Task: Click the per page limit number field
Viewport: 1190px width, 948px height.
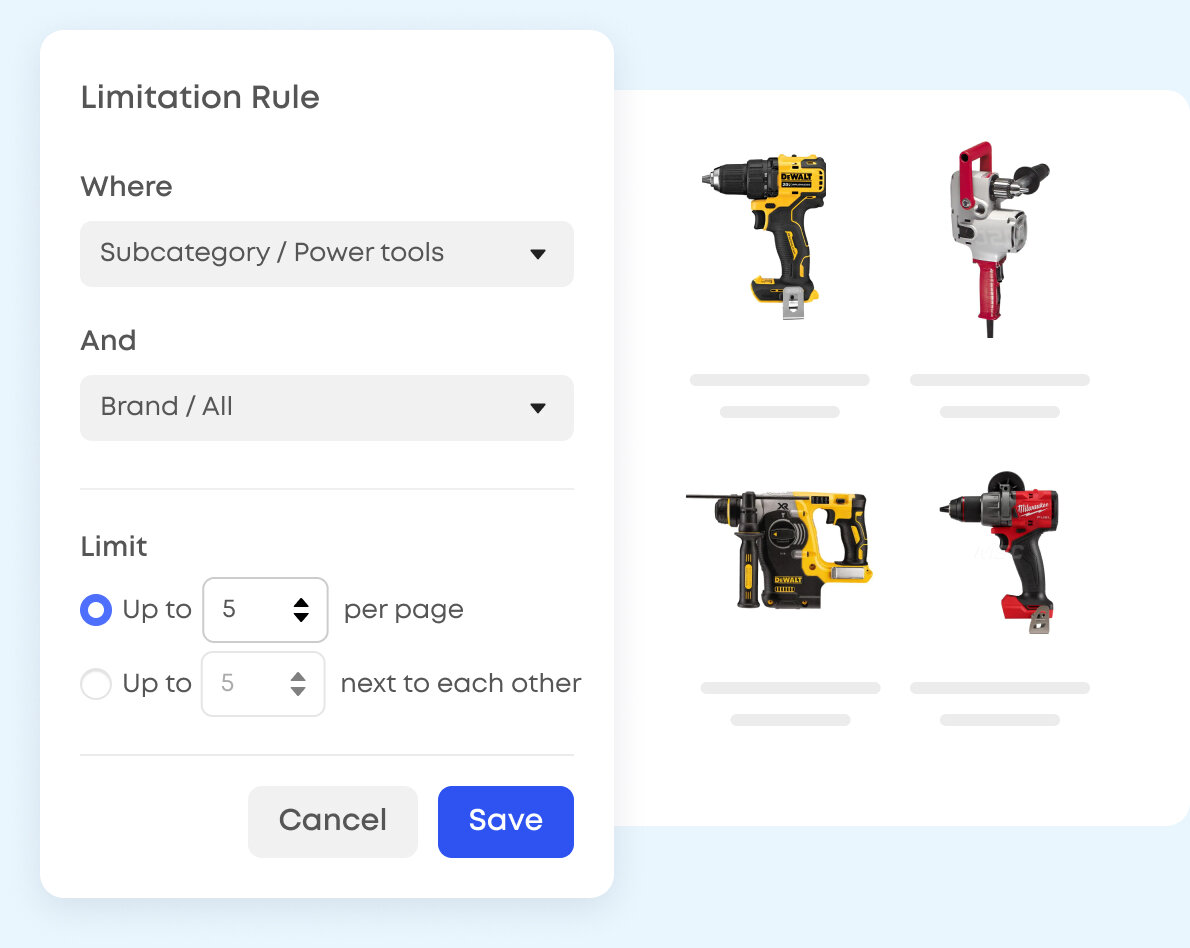Action: (x=265, y=609)
